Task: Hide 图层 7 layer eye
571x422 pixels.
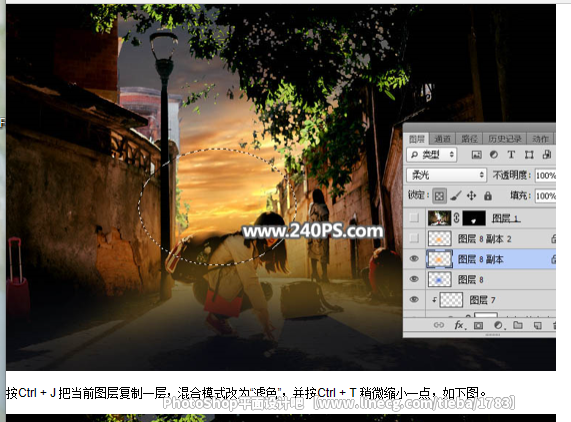Action: (414, 299)
